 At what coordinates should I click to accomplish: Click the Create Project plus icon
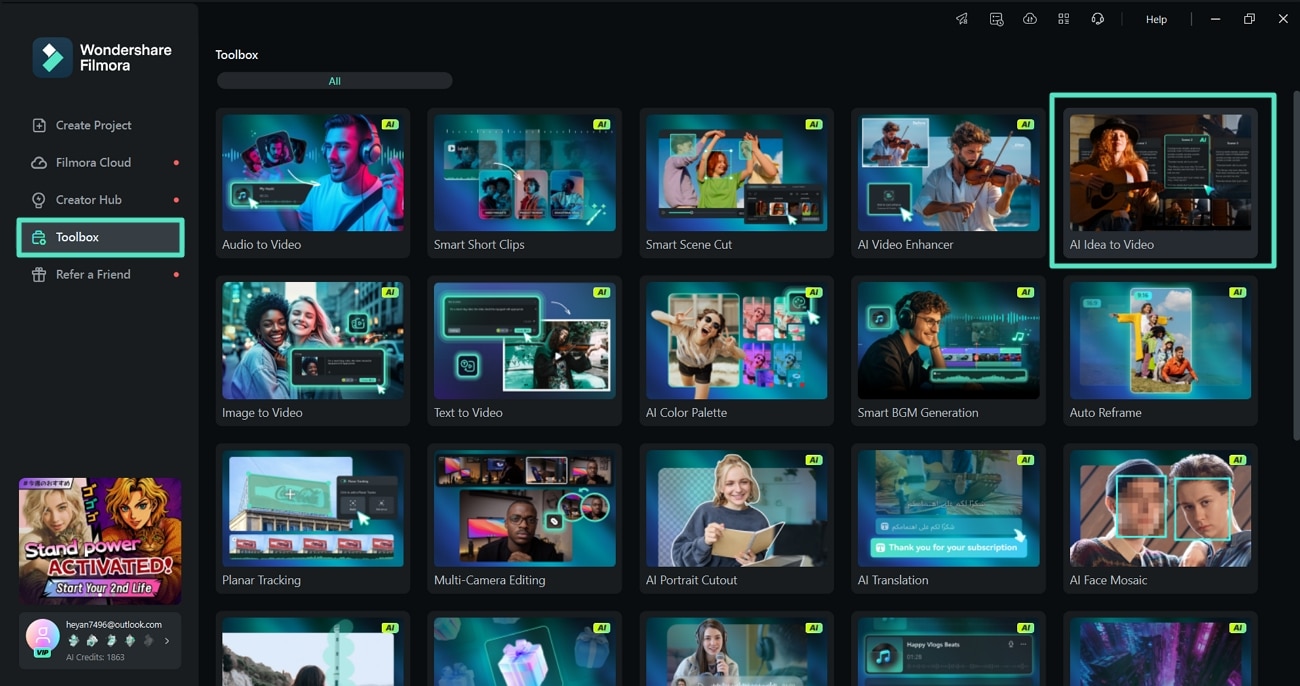39,125
